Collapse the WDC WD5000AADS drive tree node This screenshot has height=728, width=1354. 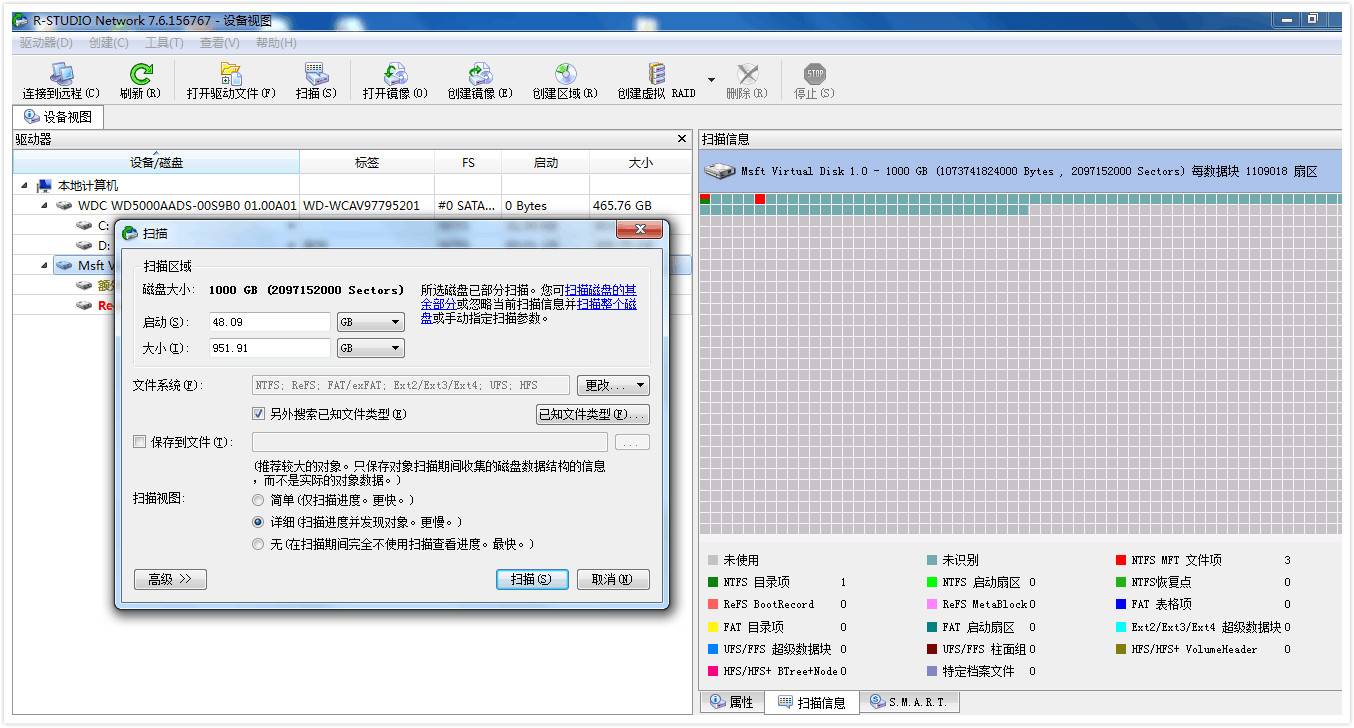coord(43,204)
